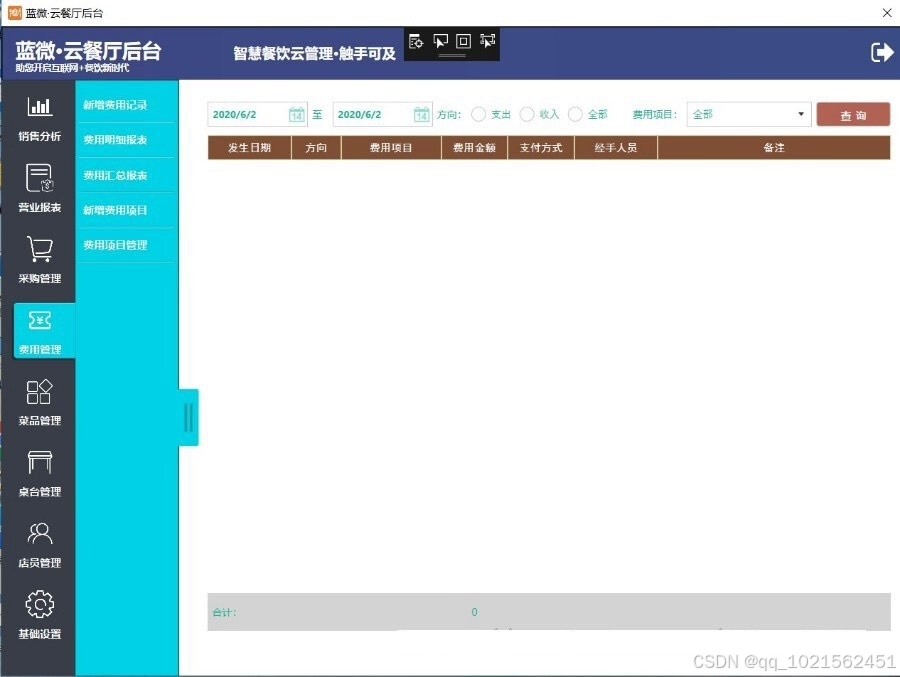Click the red 查询 query button
The image size is (900, 677).
click(x=853, y=114)
